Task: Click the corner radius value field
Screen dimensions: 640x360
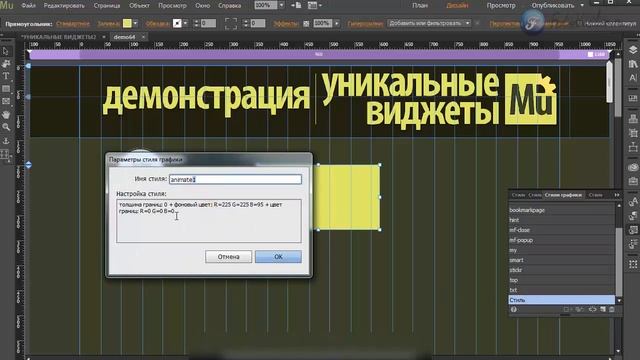Action: pos(258,23)
